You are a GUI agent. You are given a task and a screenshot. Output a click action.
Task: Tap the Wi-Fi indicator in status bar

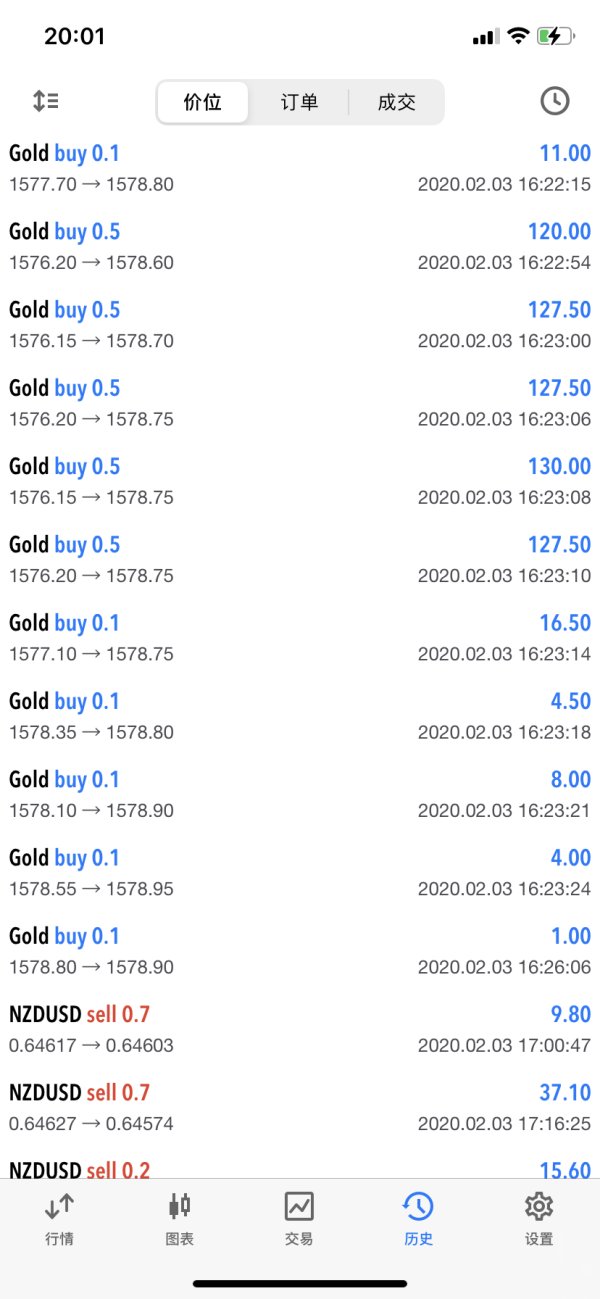[x=517, y=37]
